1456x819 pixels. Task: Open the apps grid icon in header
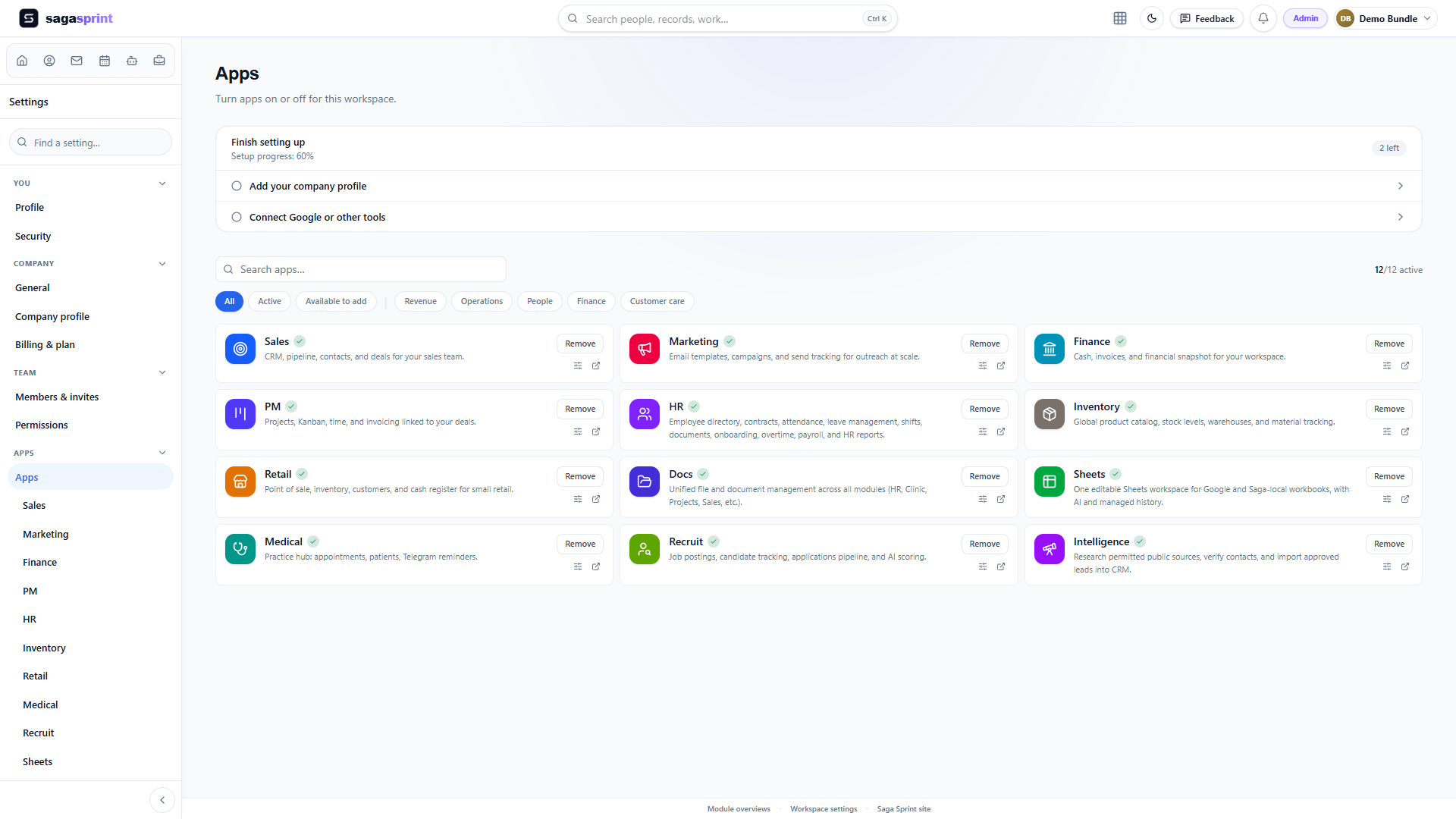(1120, 18)
